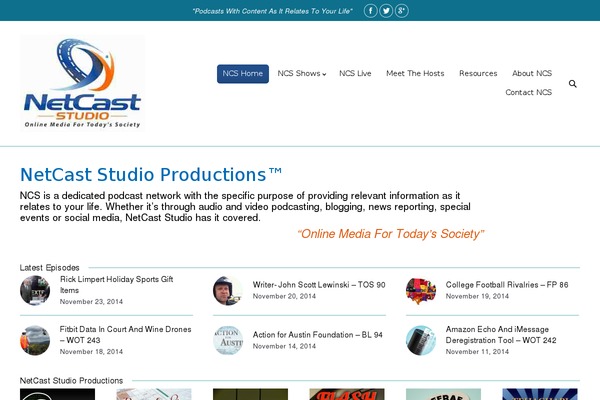Click the "Podcasts With Content" header slogan
This screenshot has height=400, width=600.
[272, 11]
